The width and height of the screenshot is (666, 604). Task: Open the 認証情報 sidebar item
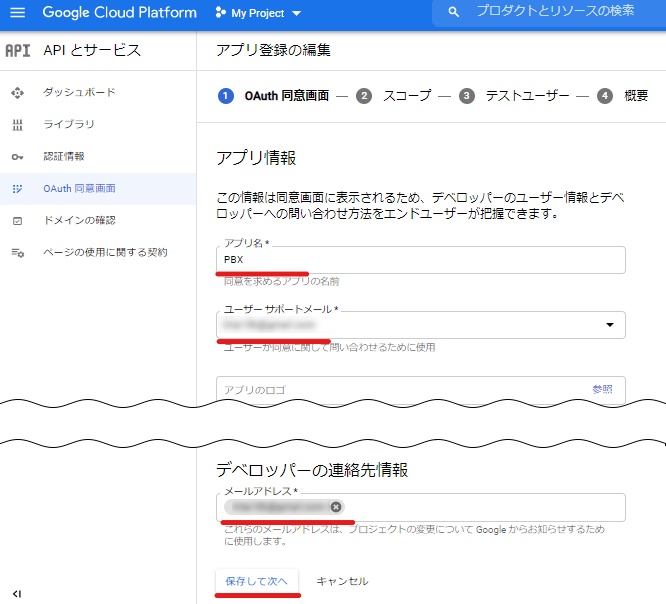coord(64,157)
